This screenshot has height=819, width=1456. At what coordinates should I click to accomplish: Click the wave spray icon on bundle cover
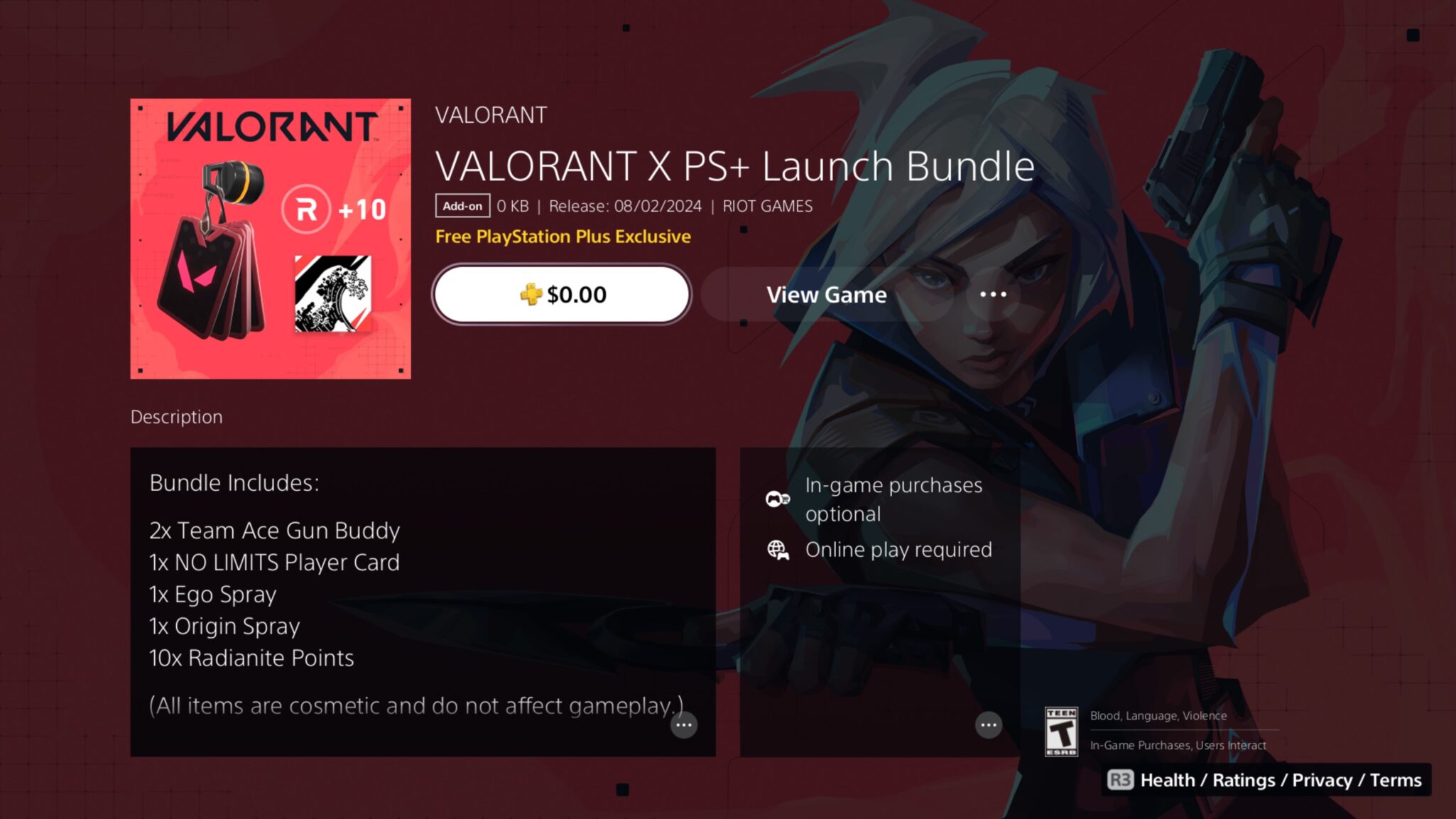pos(332,293)
